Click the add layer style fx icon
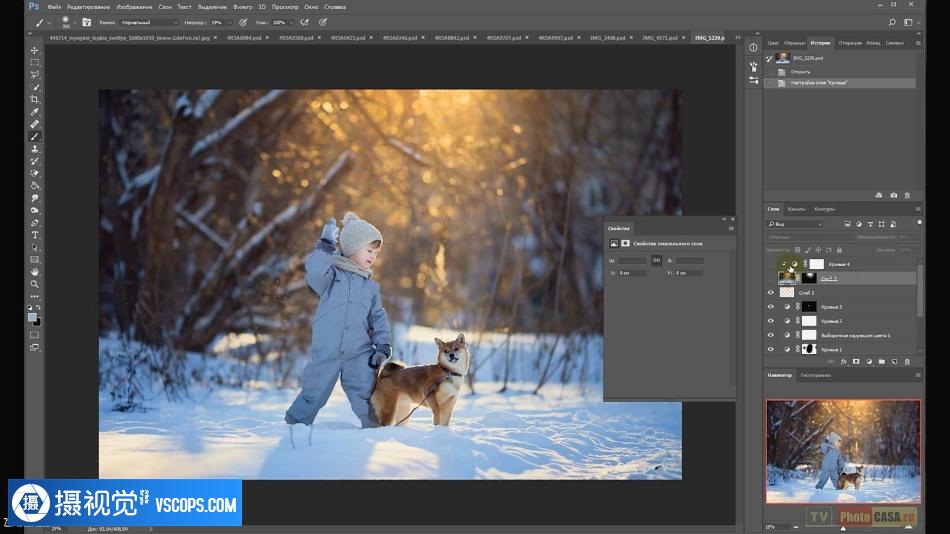This screenshot has width=950, height=534. click(x=843, y=362)
